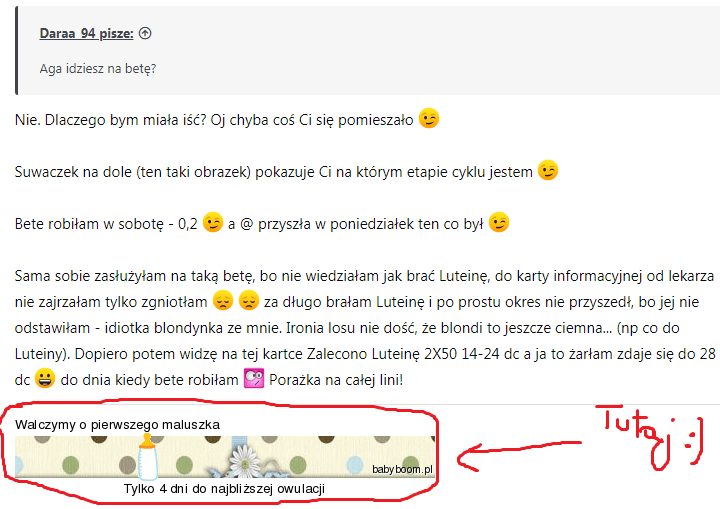Click the winking emoji after 0,2
Image resolution: width=720 pixels, height=509 pixels.
pos(213,222)
